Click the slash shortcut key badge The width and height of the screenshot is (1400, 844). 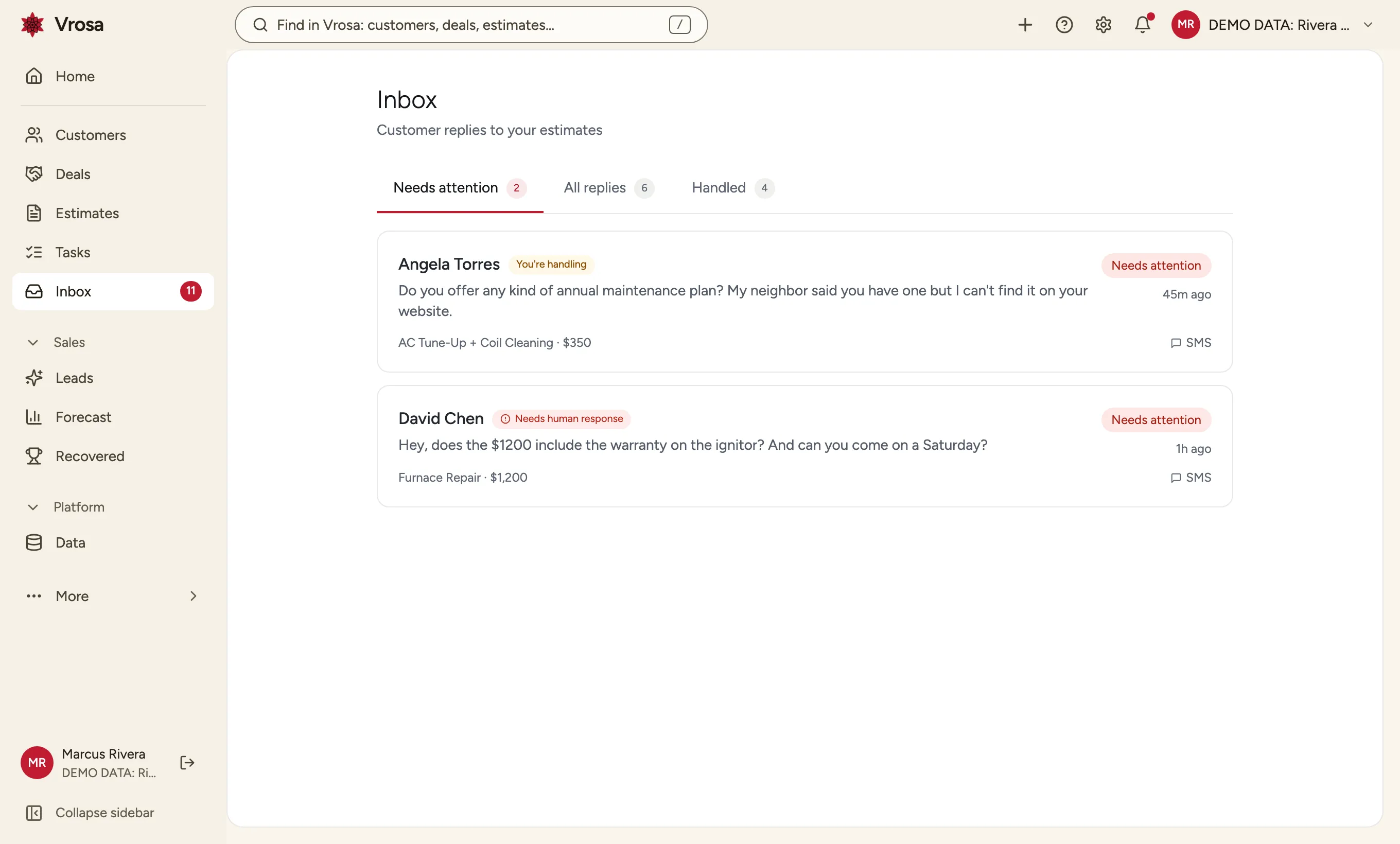[679, 24]
